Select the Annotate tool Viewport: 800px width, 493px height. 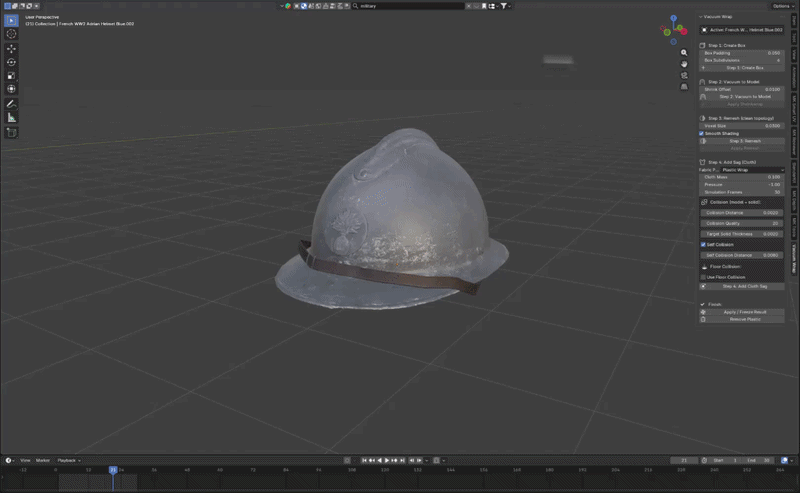11,104
